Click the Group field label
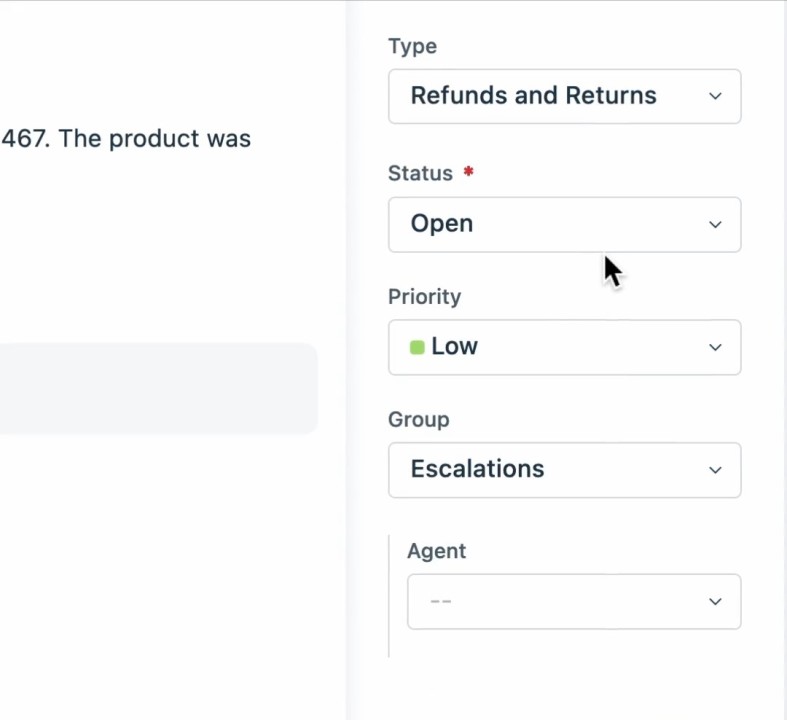Image resolution: width=787 pixels, height=720 pixels. click(418, 419)
